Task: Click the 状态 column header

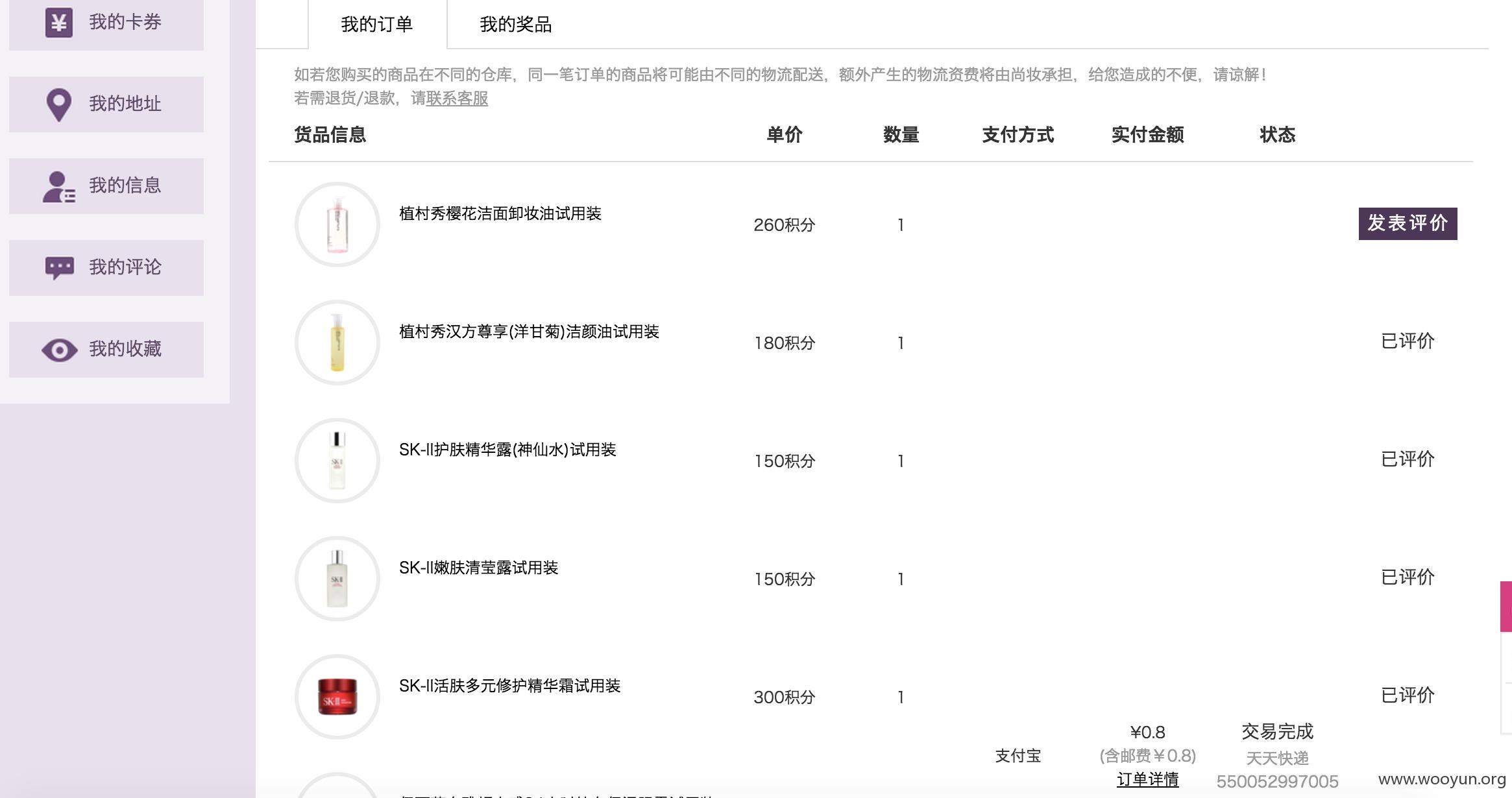Action: point(1277,135)
